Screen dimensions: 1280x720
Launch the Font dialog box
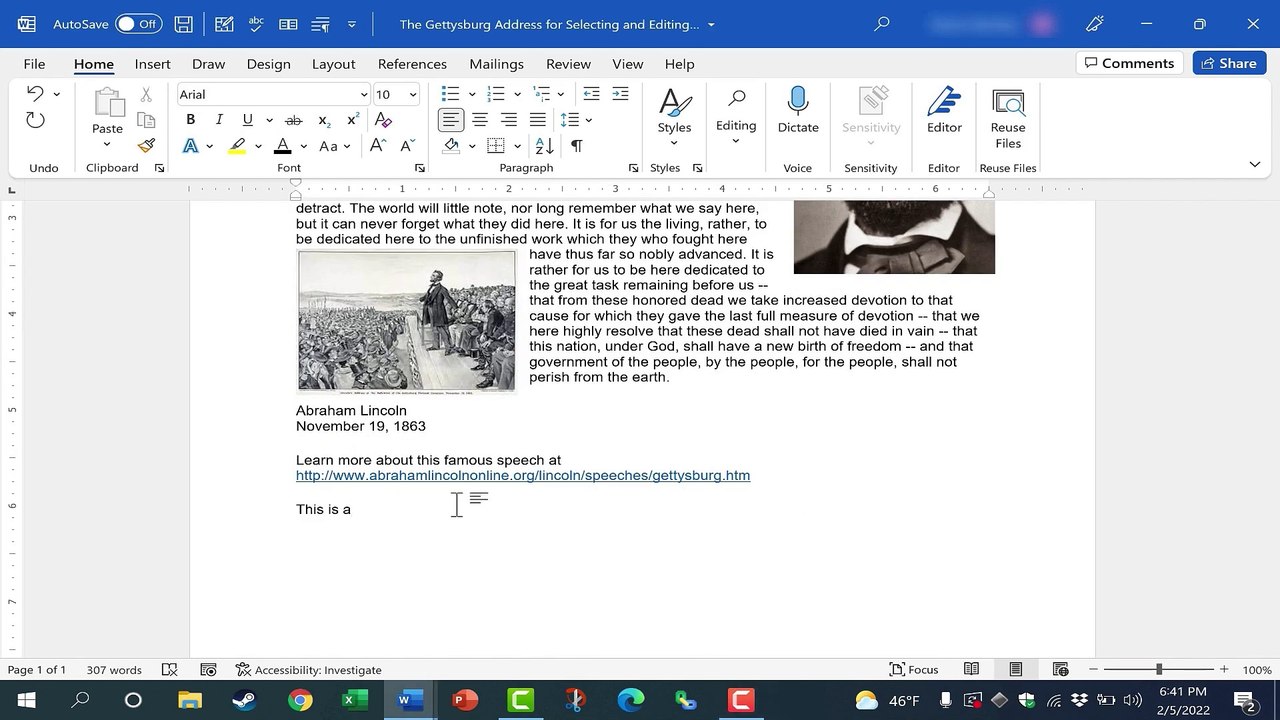point(420,168)
